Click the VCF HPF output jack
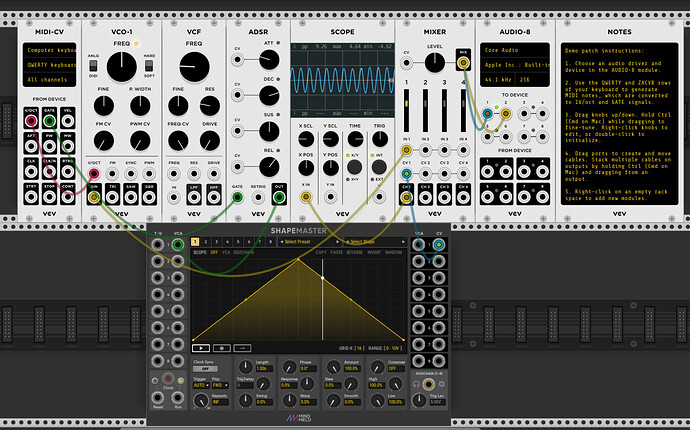This screenshot has height=430, width=690. coord(214,197)
